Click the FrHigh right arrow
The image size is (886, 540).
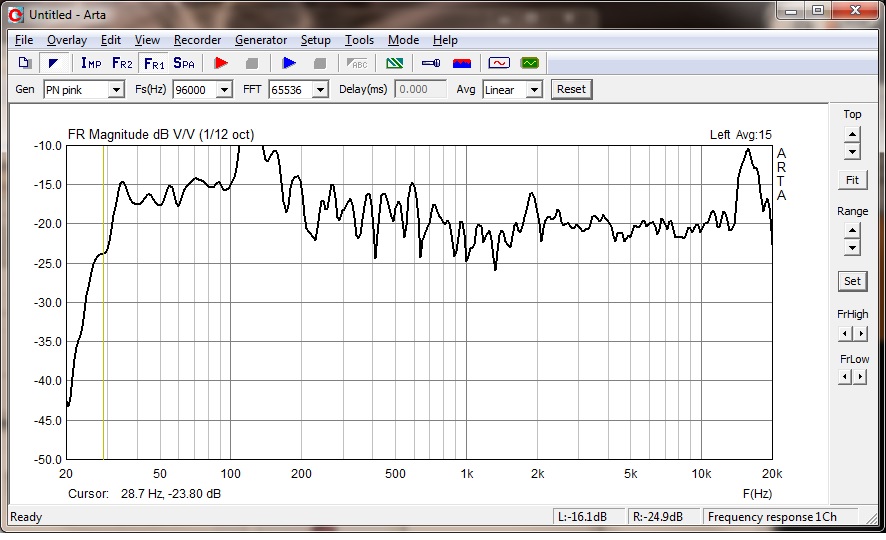tap(861, 334)
